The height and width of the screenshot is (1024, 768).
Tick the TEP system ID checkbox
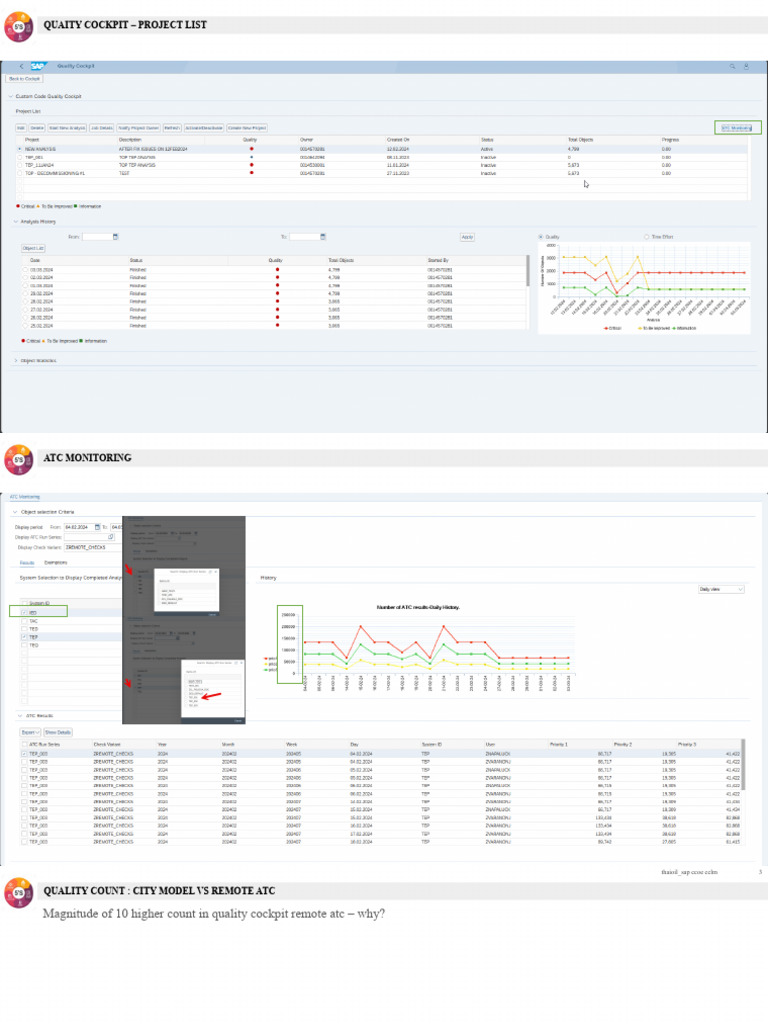[25, 637]
